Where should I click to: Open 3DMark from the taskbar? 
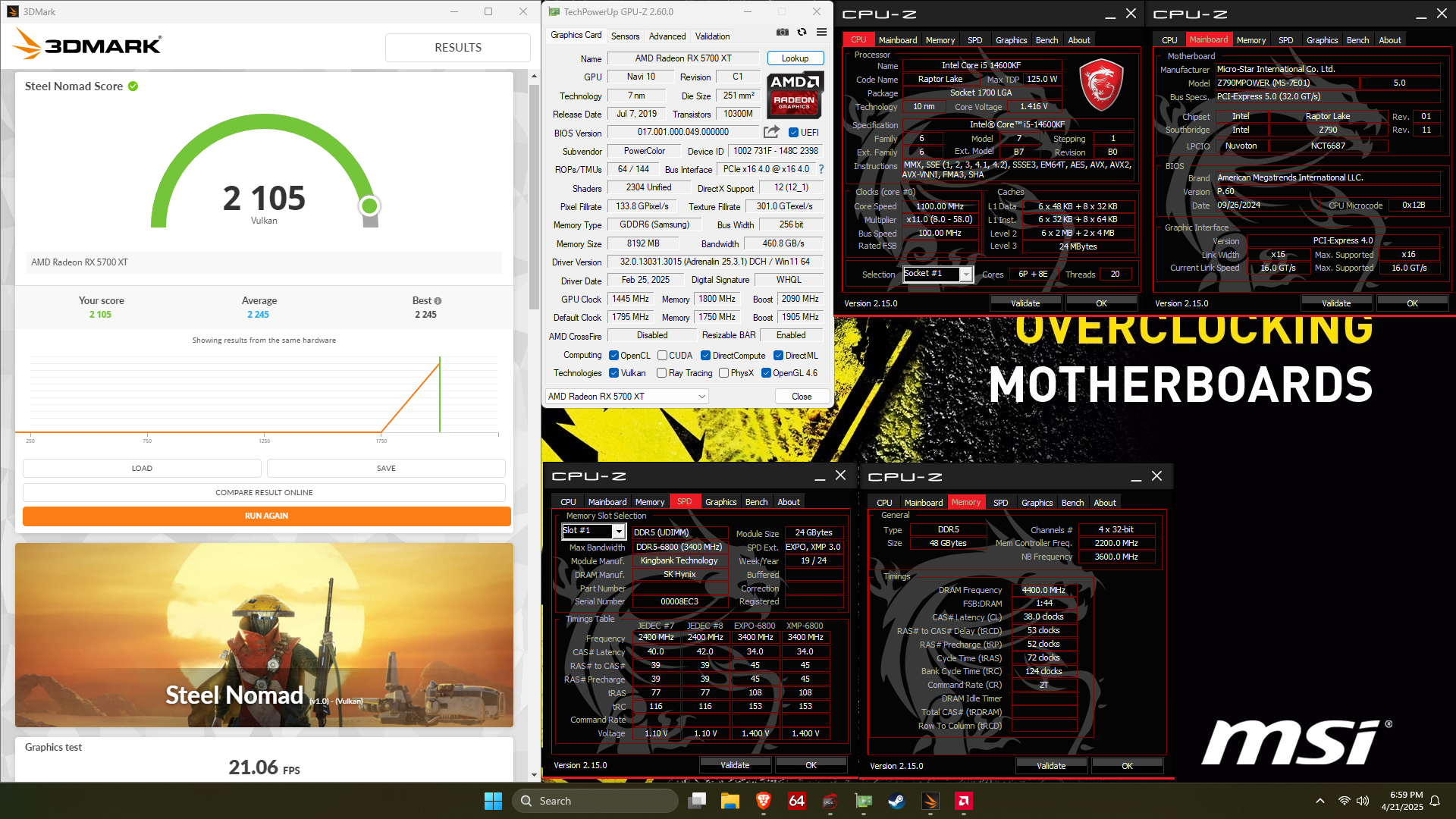click(930, 801)
